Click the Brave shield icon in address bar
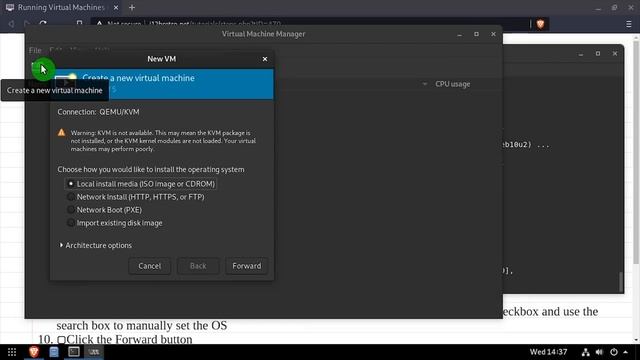Screen dimensions: 640x360 pyautogui.click(x=540, y=24)
